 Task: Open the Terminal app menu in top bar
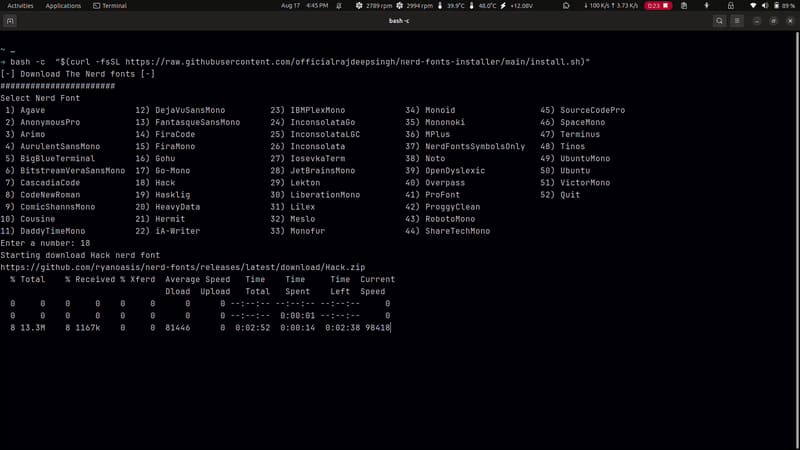(x=110, y=6)
